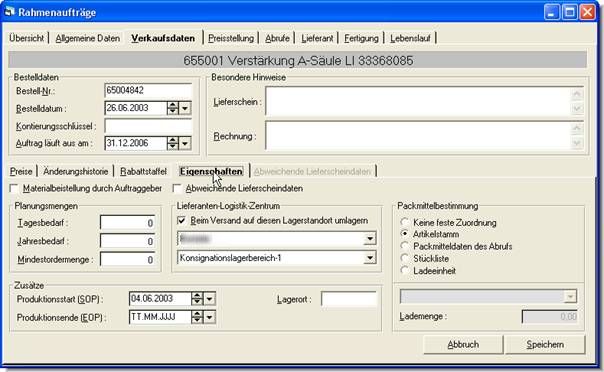Open the blurred Lagerstandort dropdown
This screenshot has height=372, width=604.
(x=369, y=239)
